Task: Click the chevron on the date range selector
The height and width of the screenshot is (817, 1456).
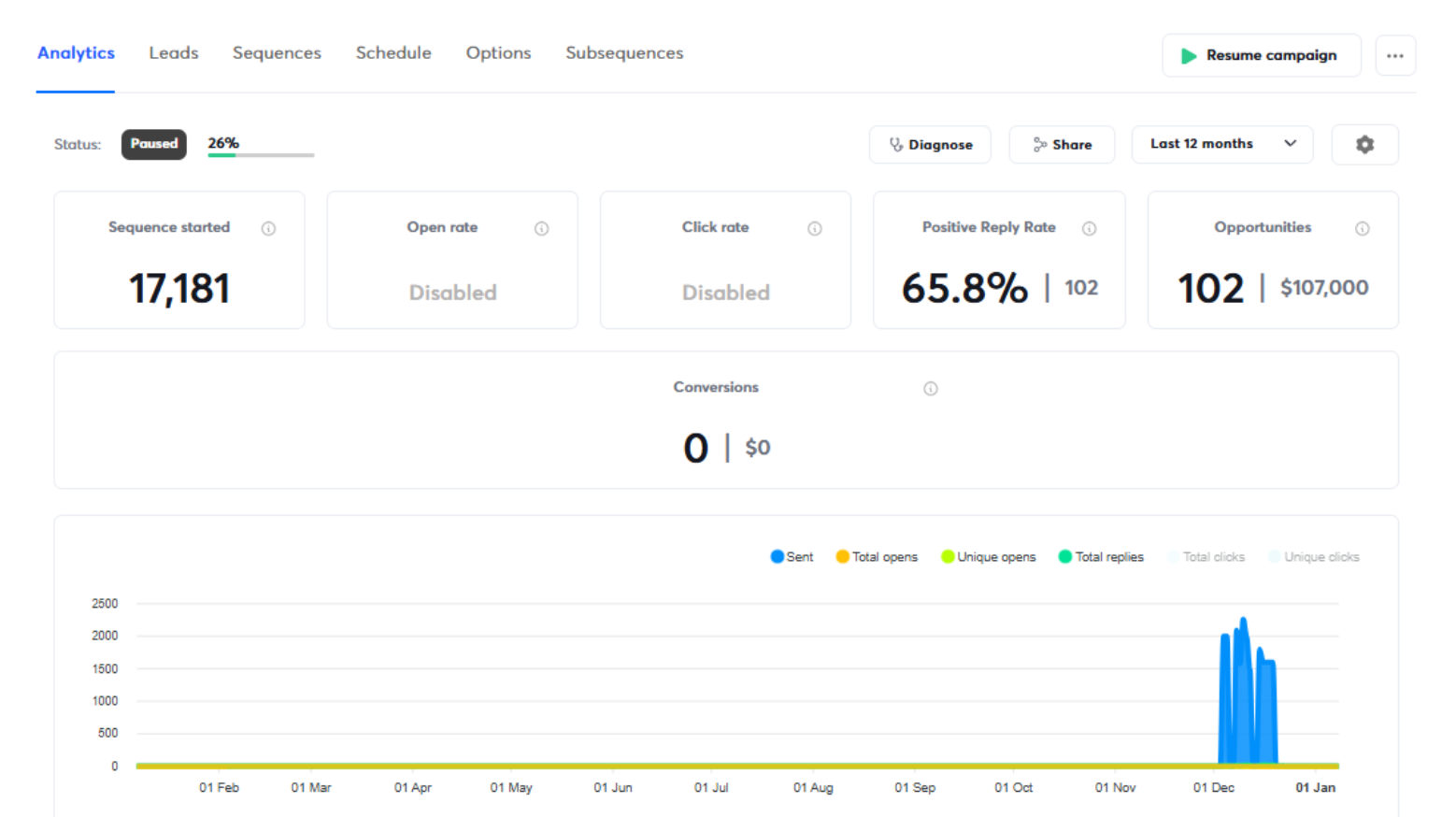Action: [1292, 144]
